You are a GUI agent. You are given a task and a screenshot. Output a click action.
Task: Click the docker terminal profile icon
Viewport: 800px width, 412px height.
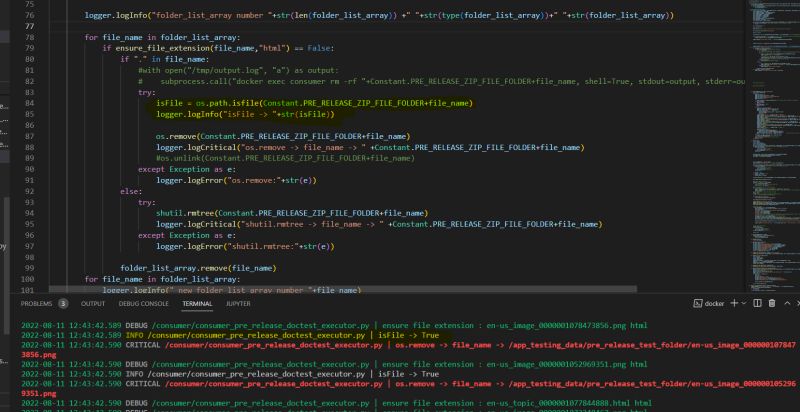[697, 303]
